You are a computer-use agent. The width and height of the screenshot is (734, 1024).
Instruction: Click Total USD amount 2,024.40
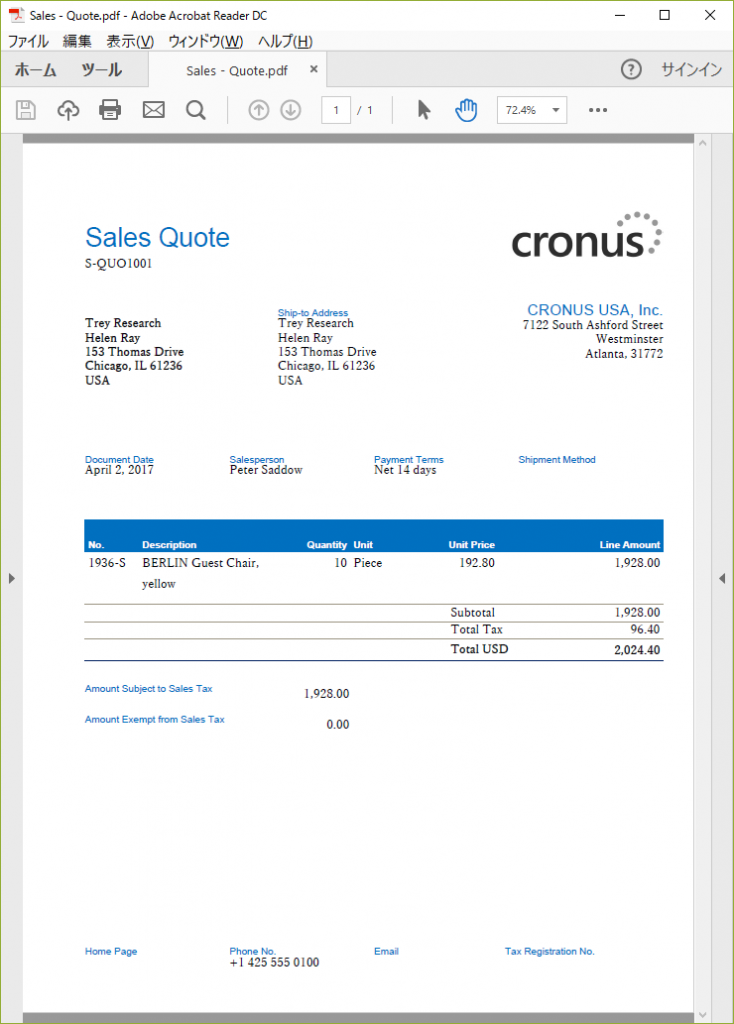(637, 650)
